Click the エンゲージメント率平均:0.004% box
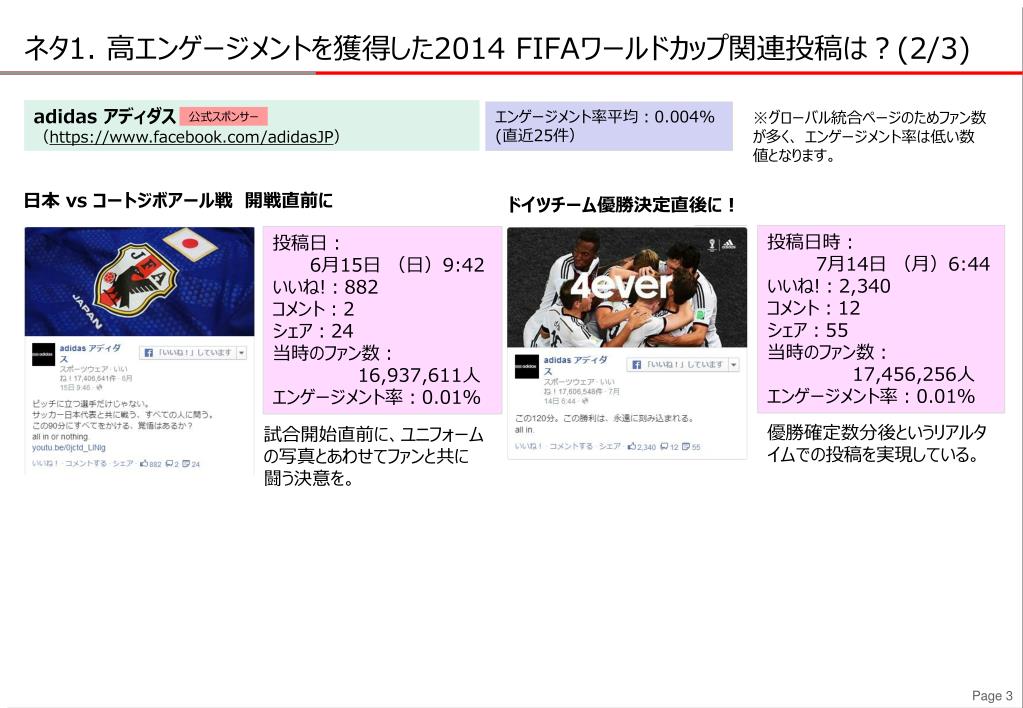The width and height of the screenshot is (1023, 708). tap(609, 126)
